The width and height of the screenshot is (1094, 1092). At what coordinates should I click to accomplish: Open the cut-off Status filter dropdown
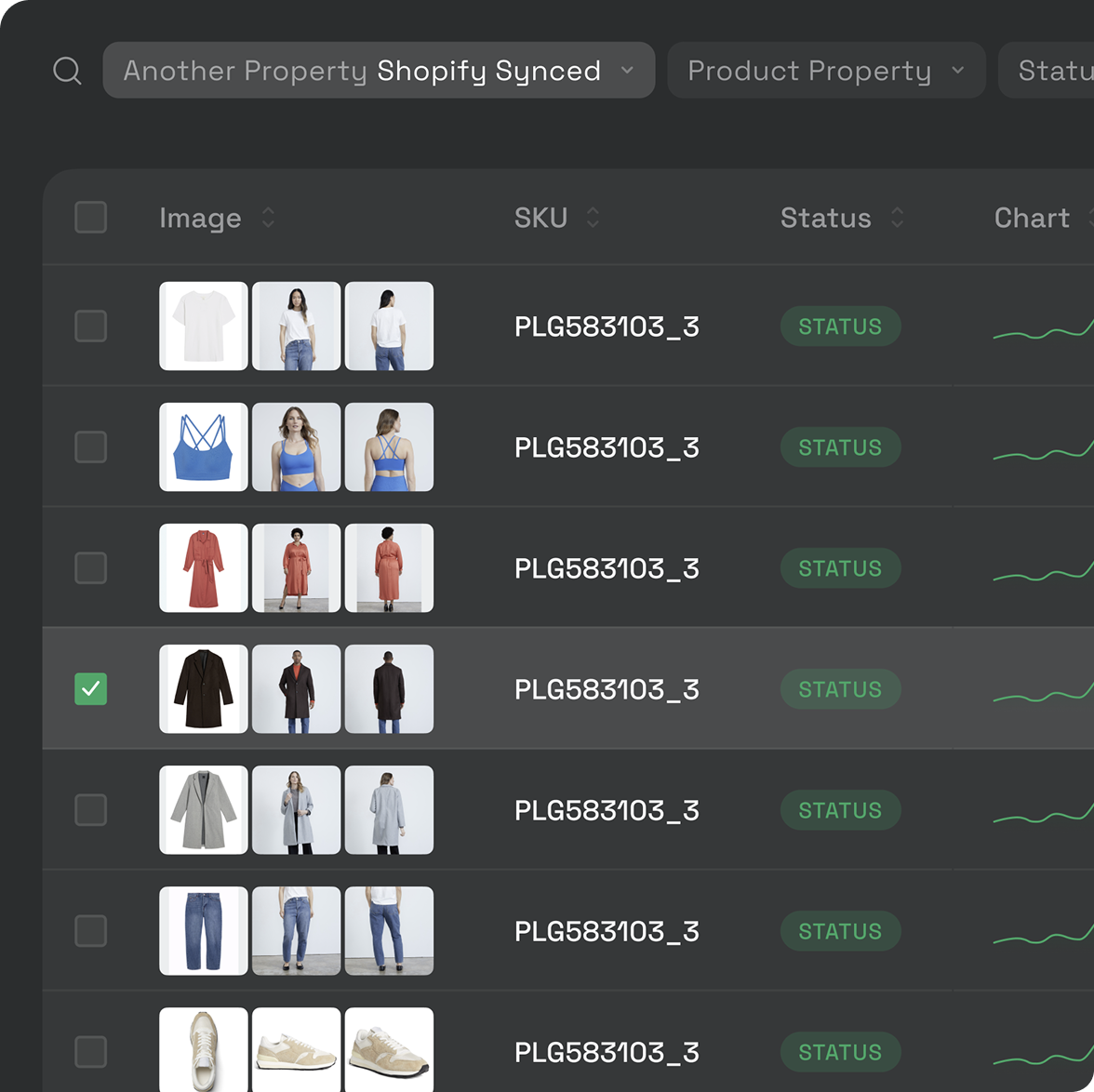1047,71
